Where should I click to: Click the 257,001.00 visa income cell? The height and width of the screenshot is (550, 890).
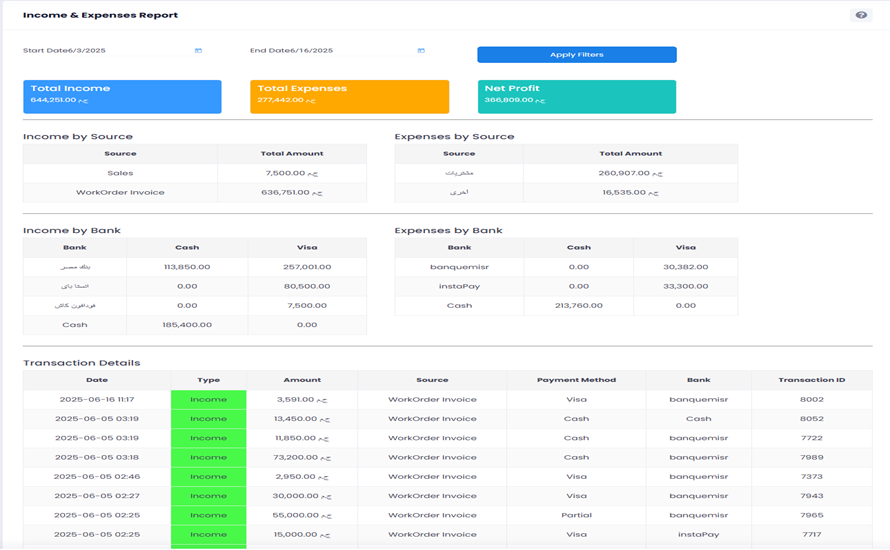pyautogui.click(x=307, y=267)
